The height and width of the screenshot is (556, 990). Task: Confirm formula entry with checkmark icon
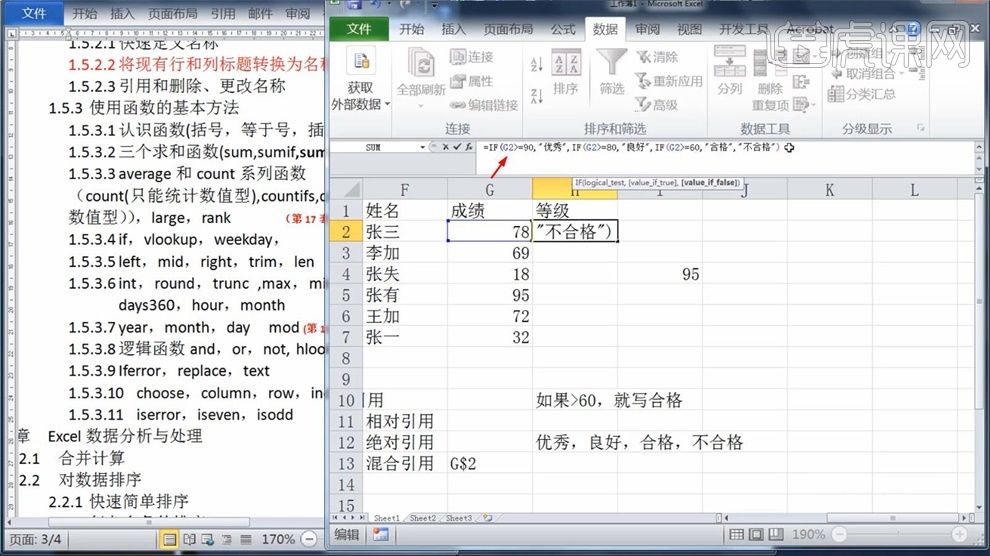pos(457,147)
